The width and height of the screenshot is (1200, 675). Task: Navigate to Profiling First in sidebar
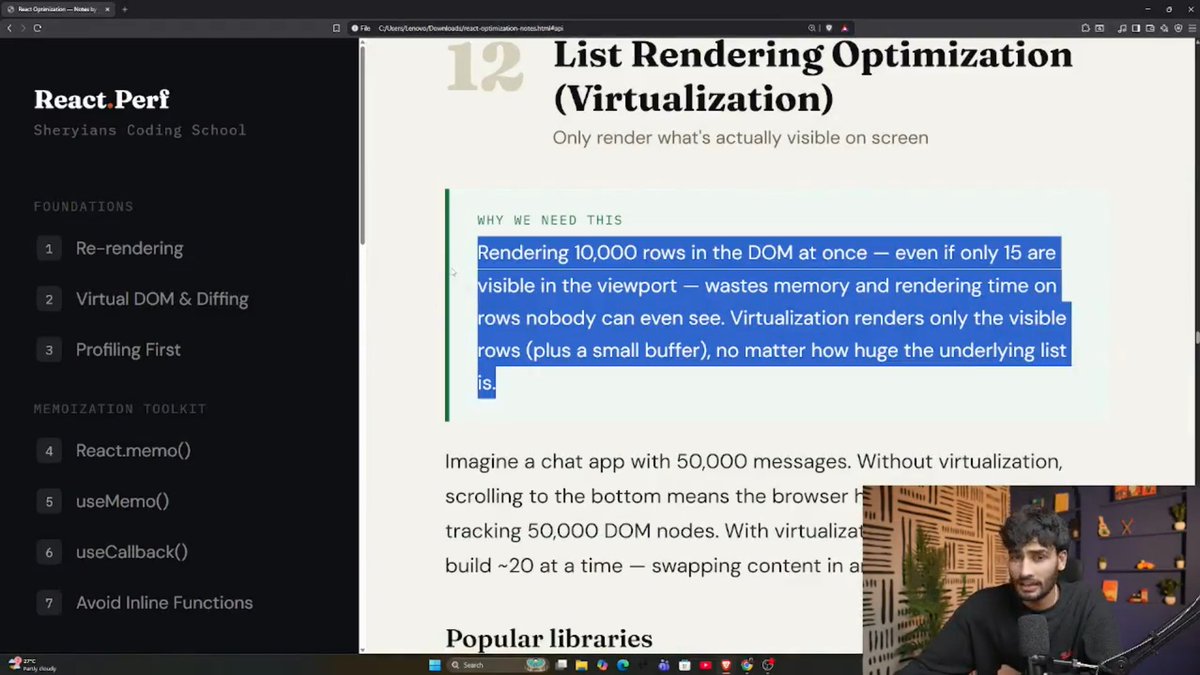pyautogui.click(x=128, y=350)
